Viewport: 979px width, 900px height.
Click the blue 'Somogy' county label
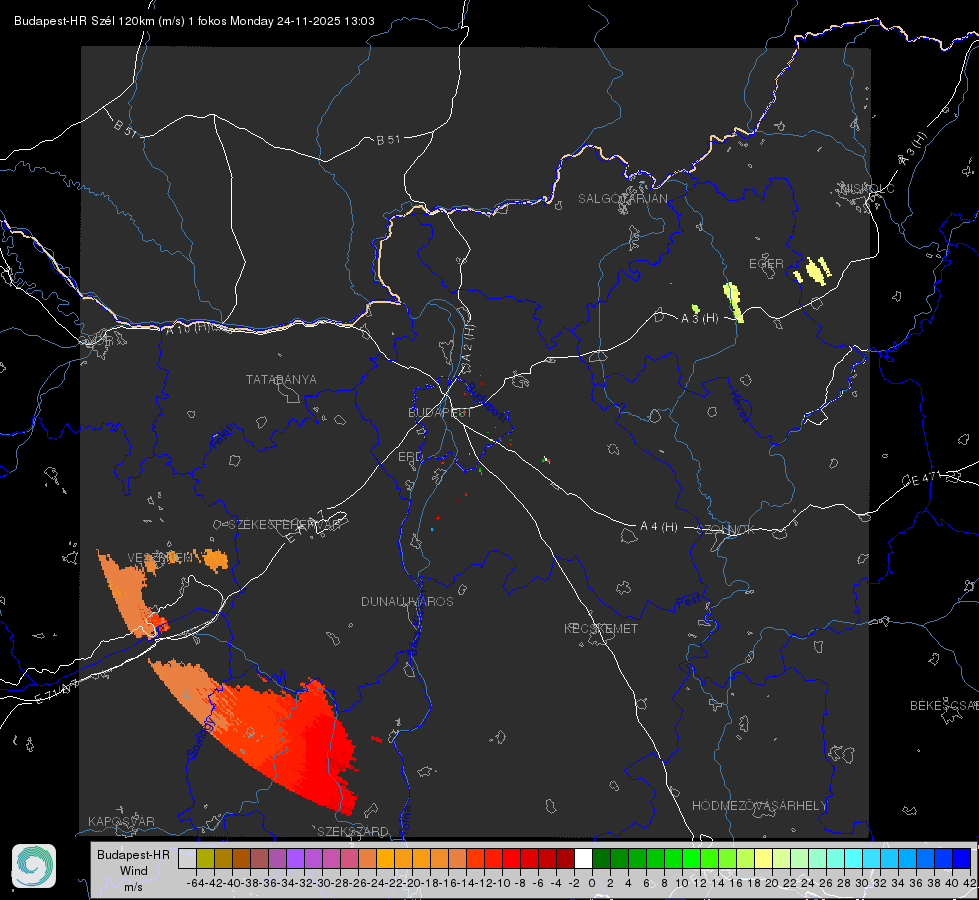tap(202, 737)
